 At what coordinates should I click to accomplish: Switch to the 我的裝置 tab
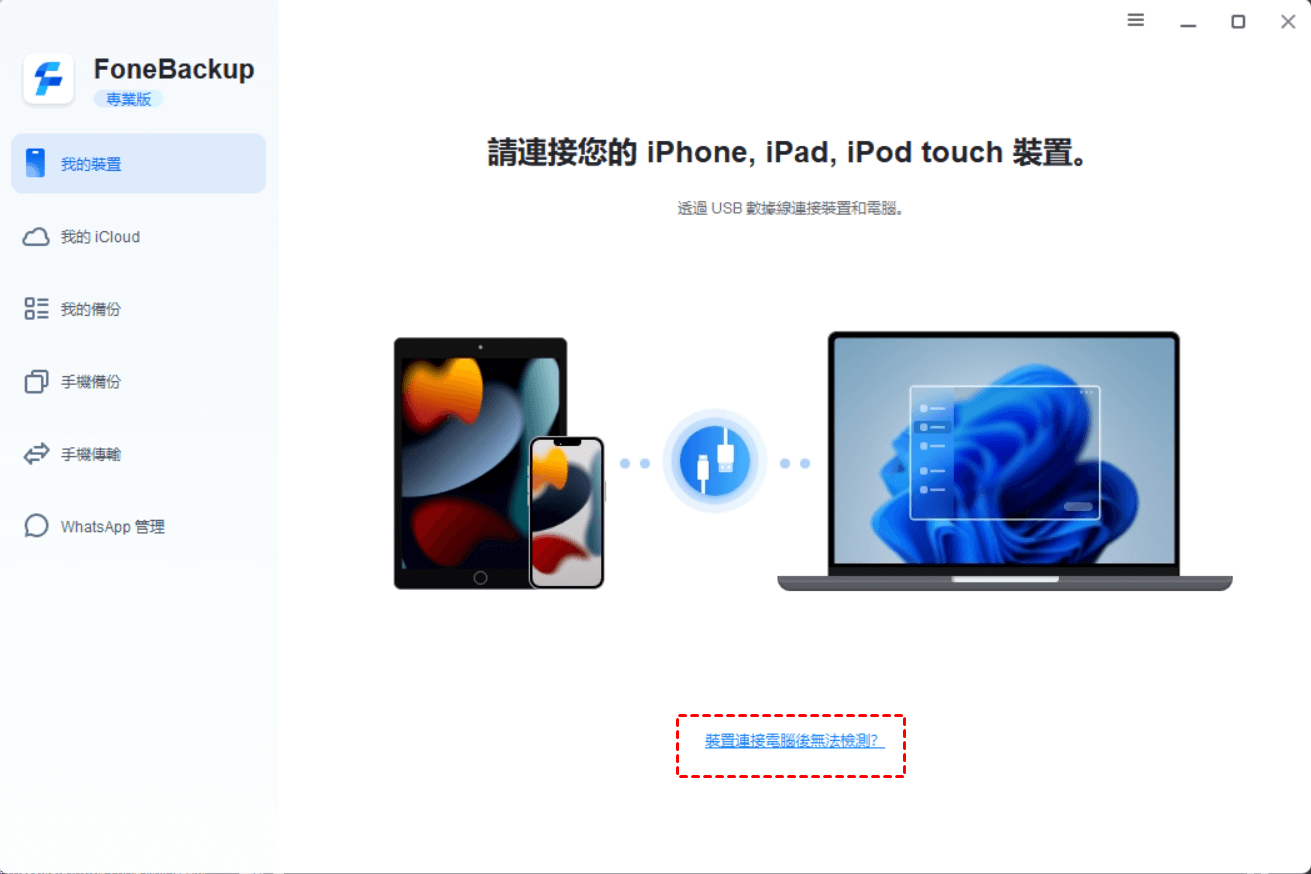pyautogui.click(x=139, y=164)
